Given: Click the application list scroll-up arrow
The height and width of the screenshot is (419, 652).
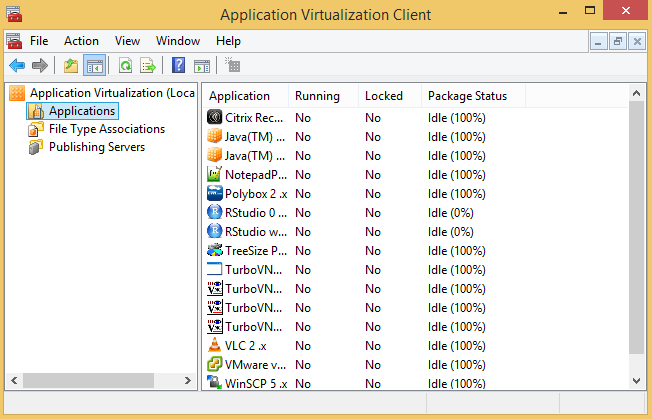Looking at the screenshot, I should pyautogui.click(x=636, y=93).
